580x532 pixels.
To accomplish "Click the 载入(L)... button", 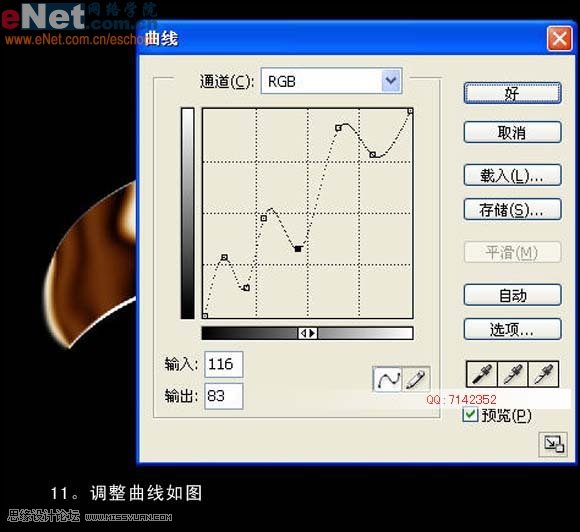I will point(512,175).
